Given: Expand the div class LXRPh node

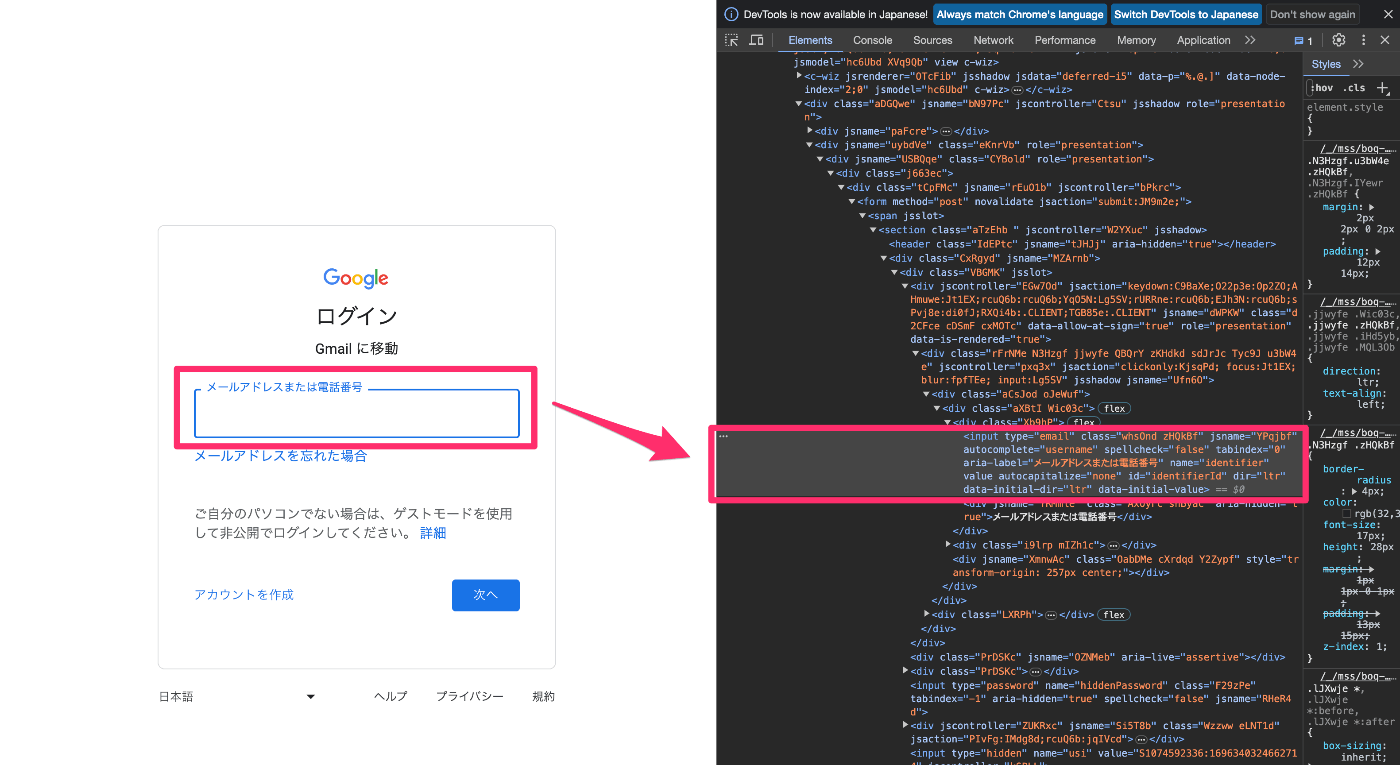Looking at the screenshot, I should point(927,615).
